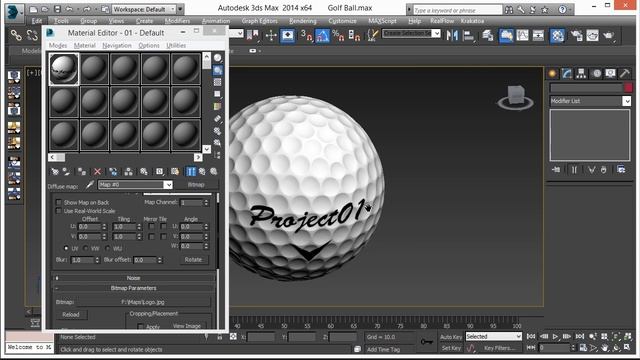Click the sample slots horizontal scrollbar
640x360 pixels.
[x=125, y=157]
